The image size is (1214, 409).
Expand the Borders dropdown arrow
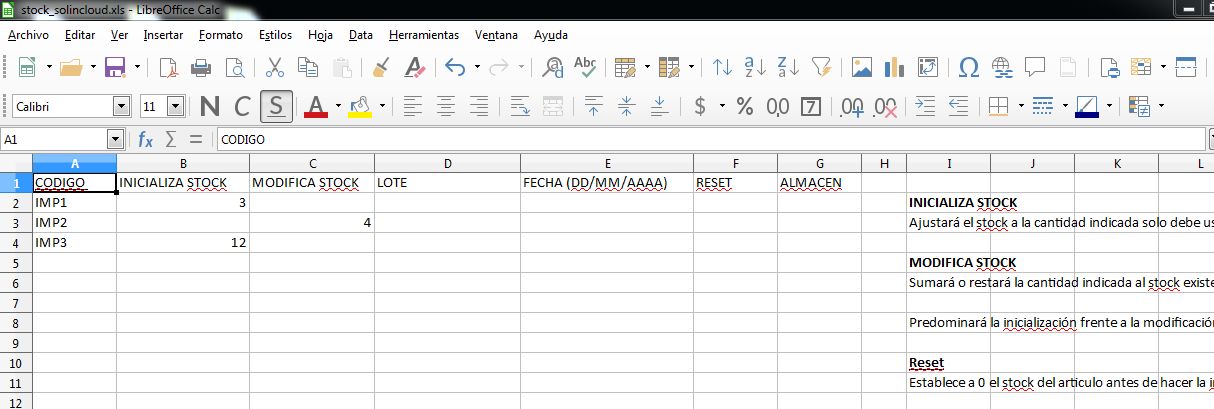[1019, 106]
